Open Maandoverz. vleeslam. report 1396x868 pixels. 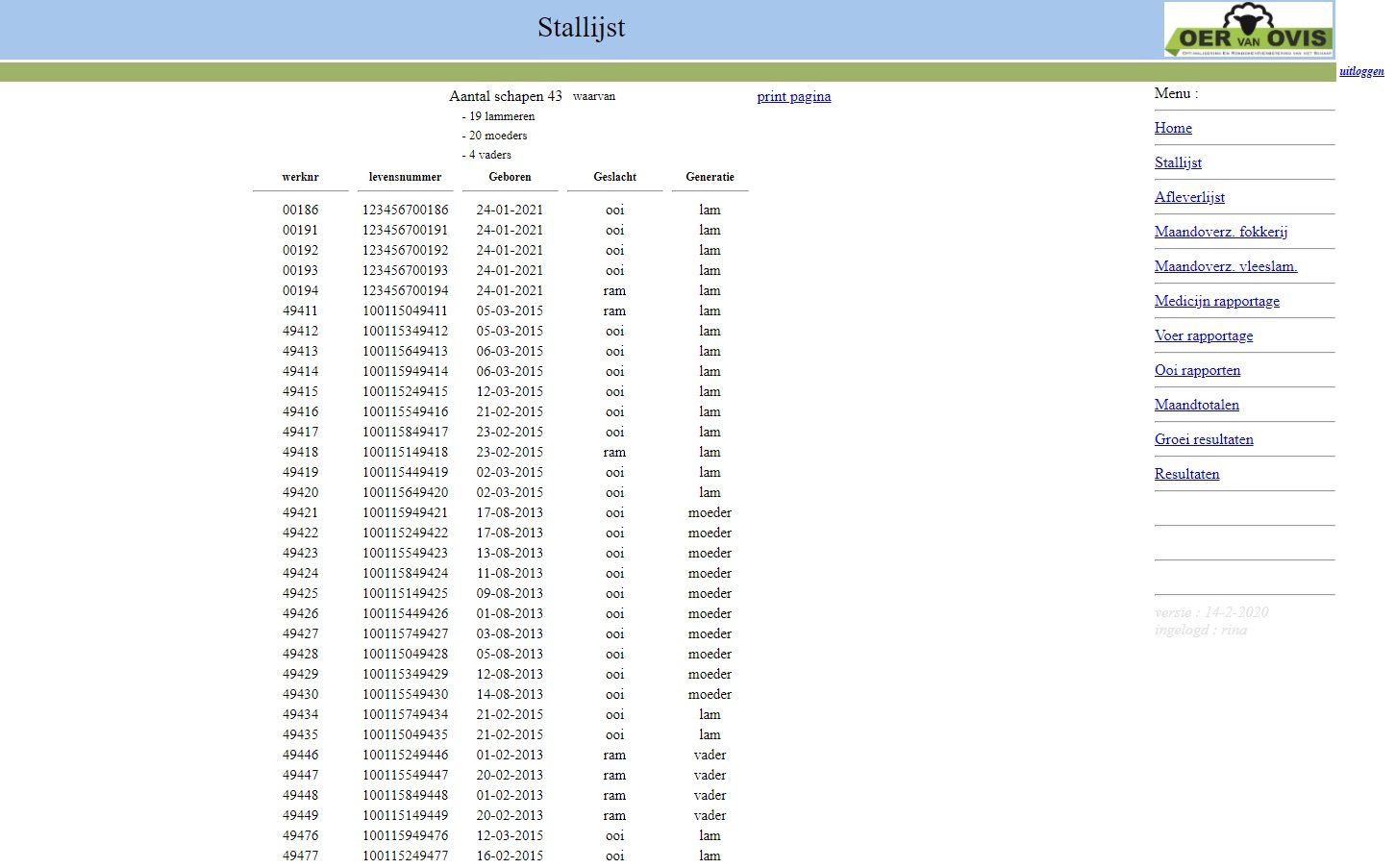pos(1225,266)
